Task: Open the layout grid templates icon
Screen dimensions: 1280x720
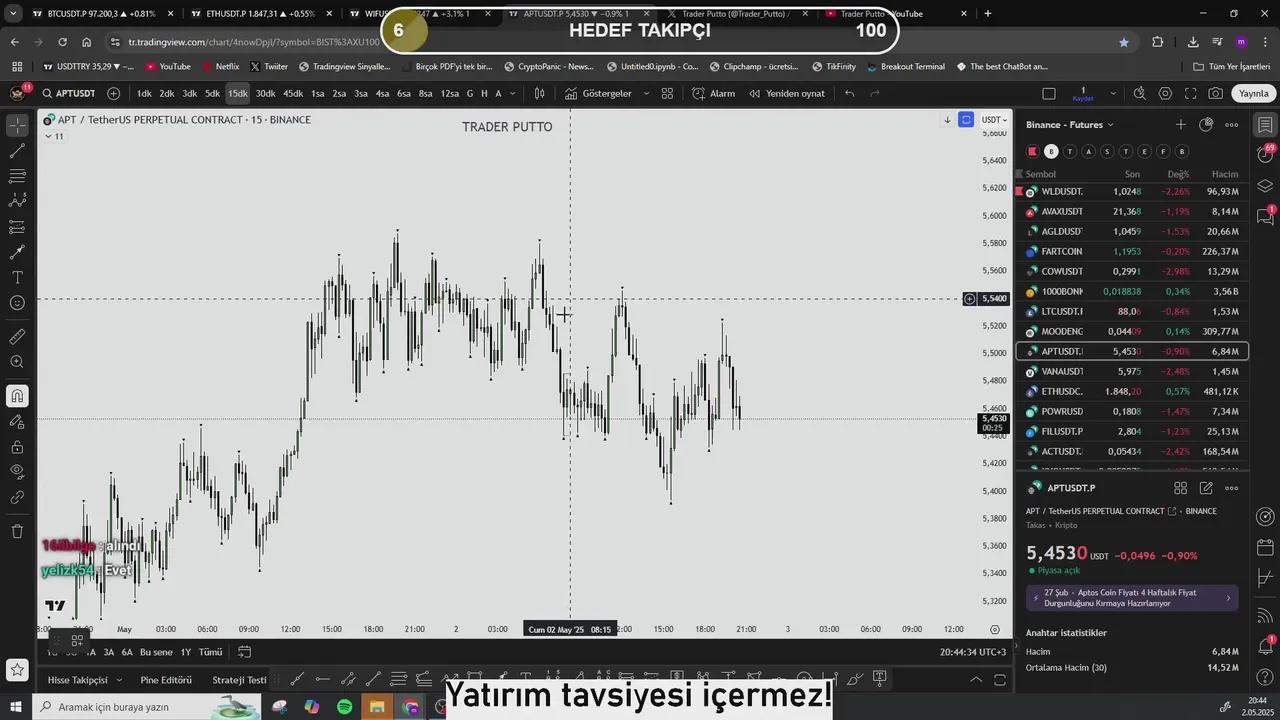Action: coord(666,93)
